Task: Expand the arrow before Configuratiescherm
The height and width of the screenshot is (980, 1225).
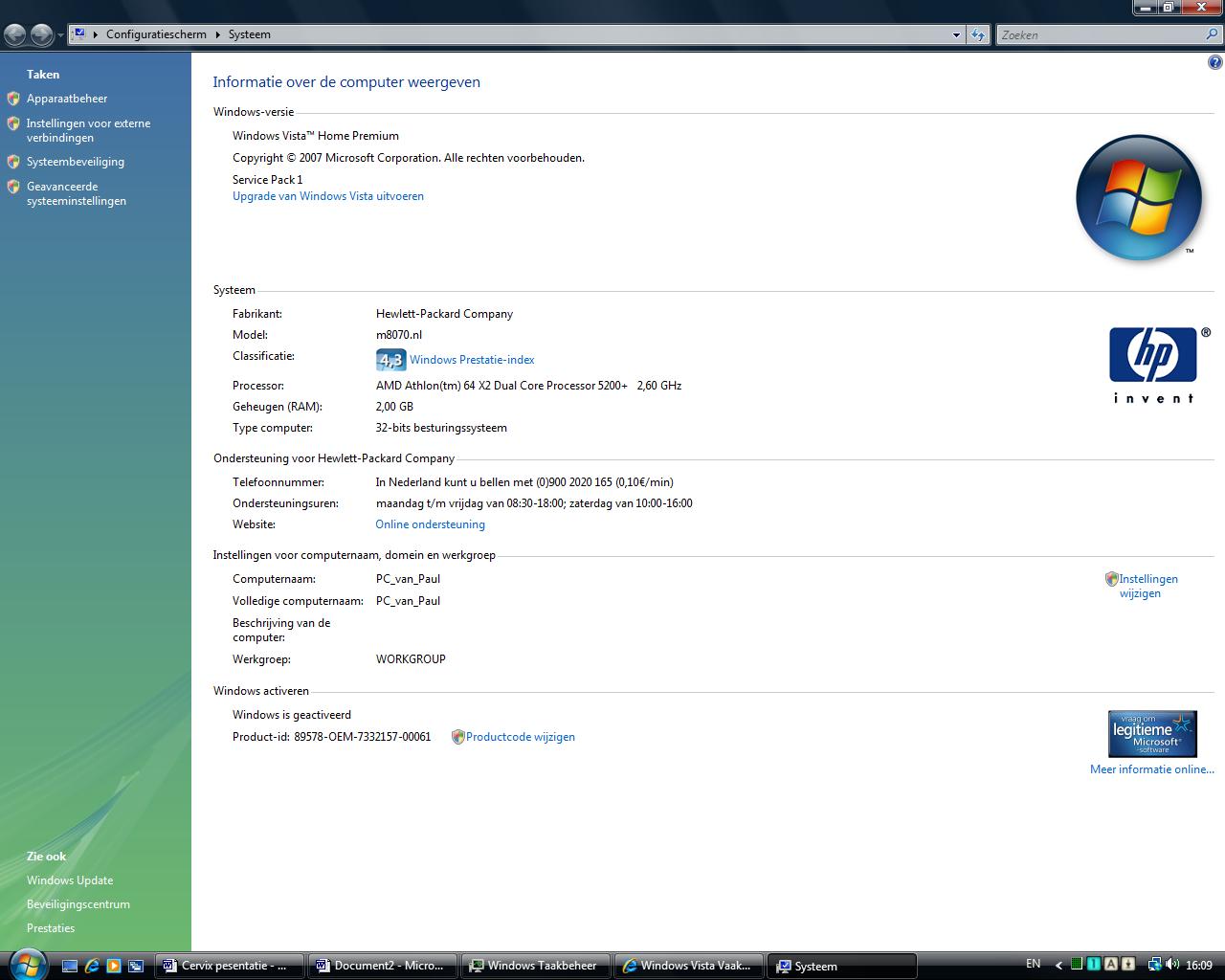Action: pos(96,34)
